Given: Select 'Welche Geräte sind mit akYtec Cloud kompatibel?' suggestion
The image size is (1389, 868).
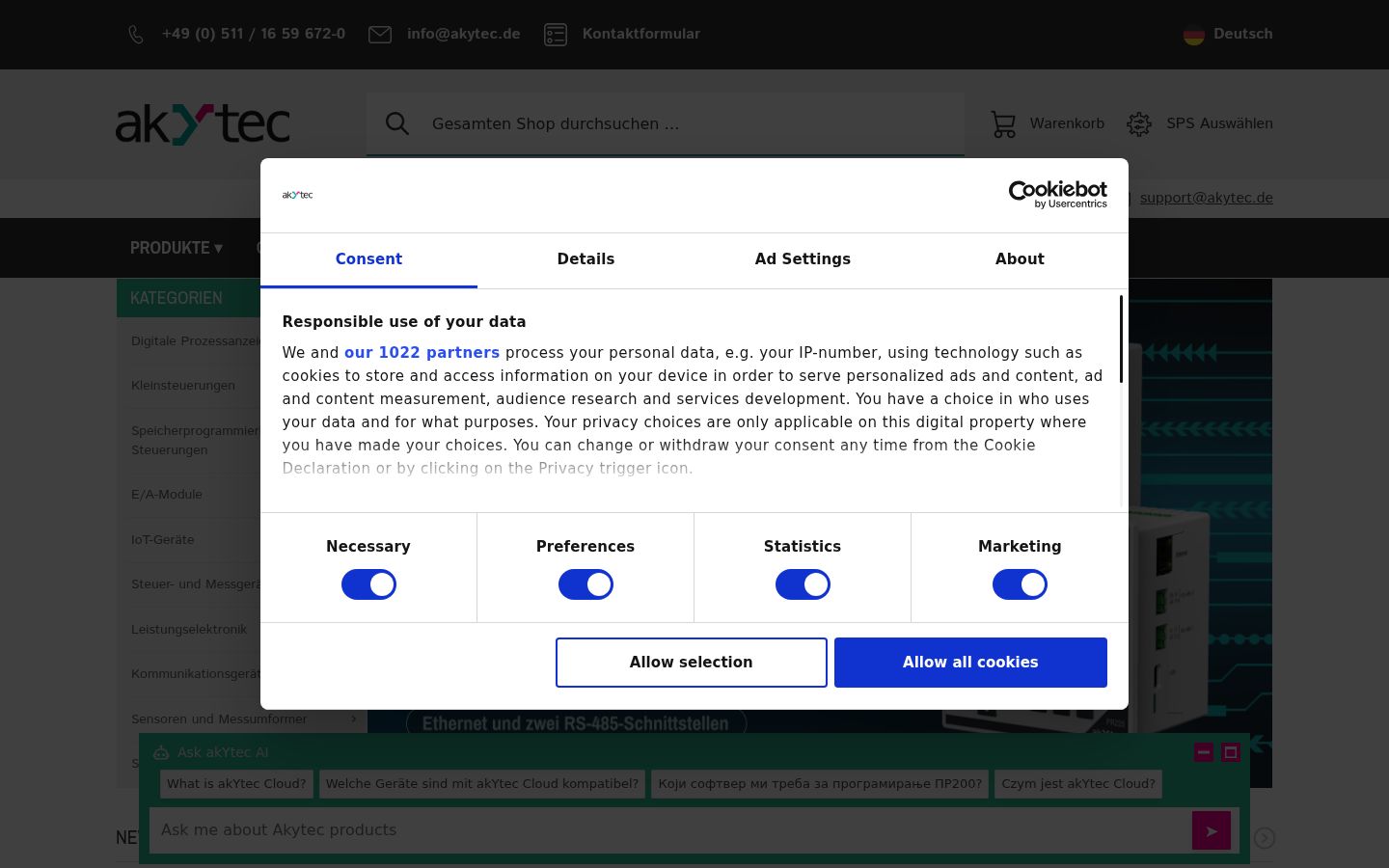Looking at the screenshot, I should (482, 784).
